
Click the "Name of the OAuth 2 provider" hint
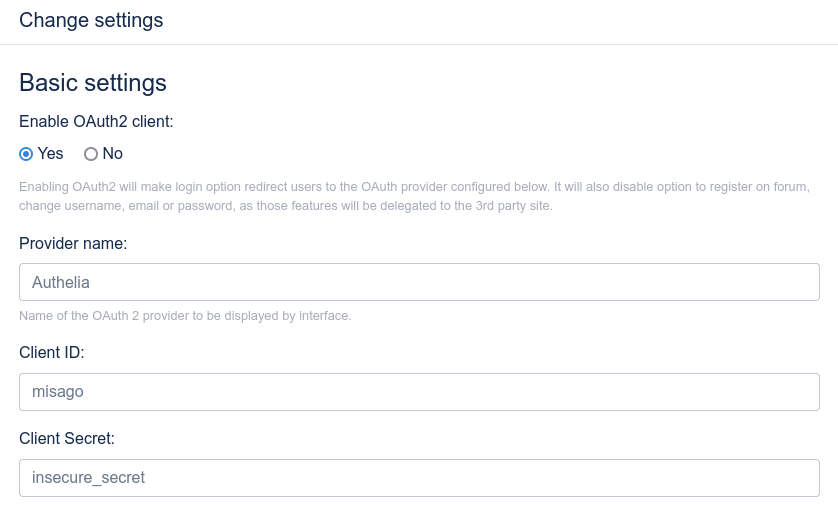pos(185,316)
